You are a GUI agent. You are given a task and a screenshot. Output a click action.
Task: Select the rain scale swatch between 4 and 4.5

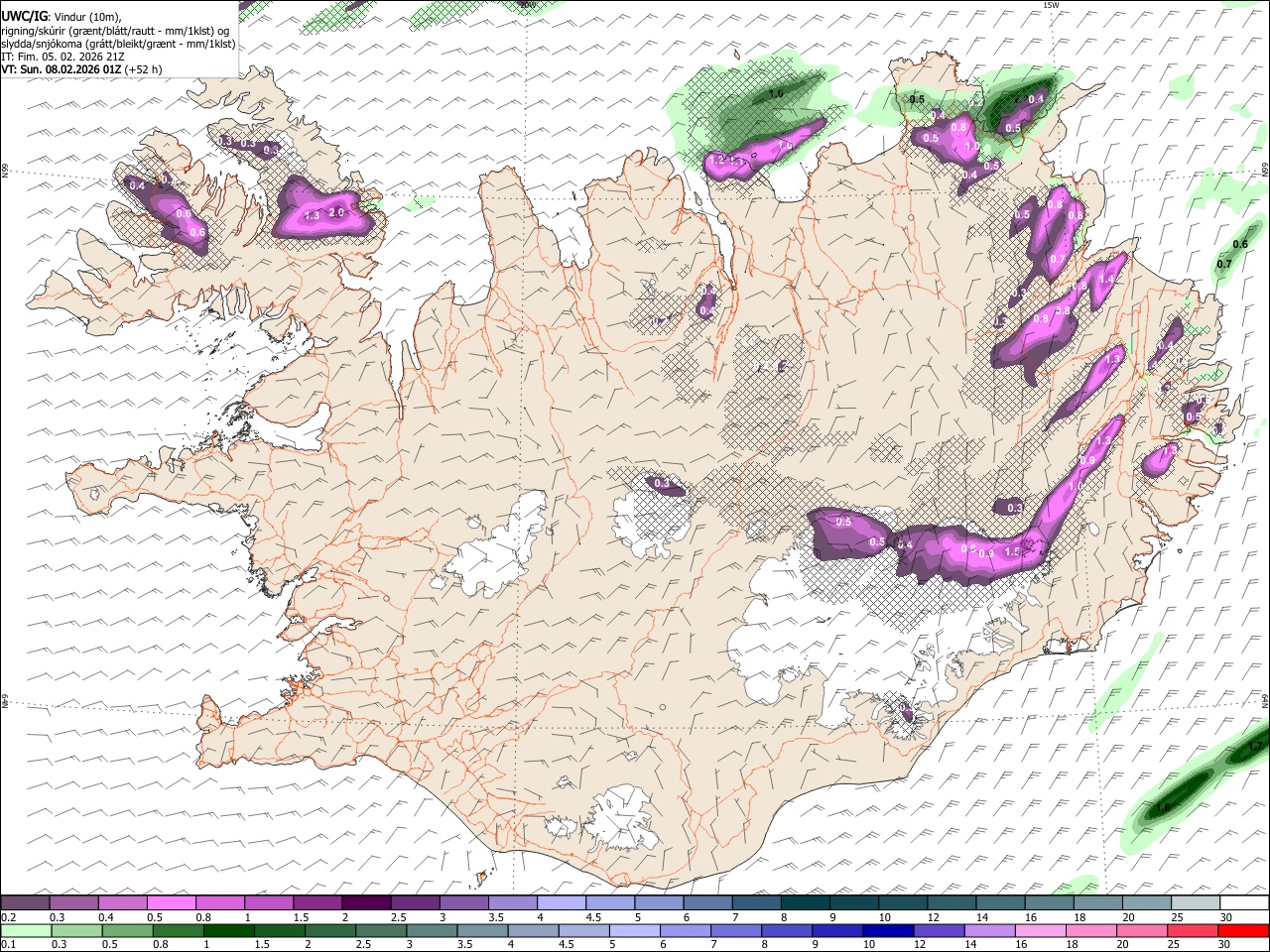tap(533, 930)
